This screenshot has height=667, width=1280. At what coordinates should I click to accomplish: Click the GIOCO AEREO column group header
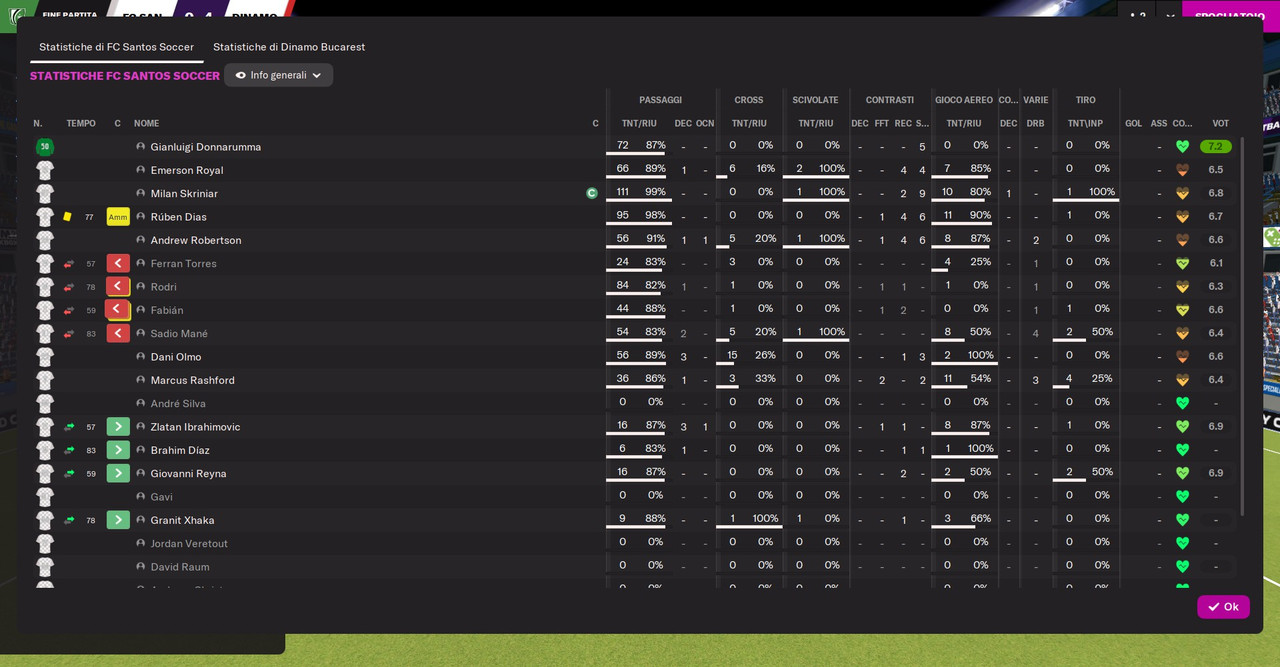pos(964,100)
